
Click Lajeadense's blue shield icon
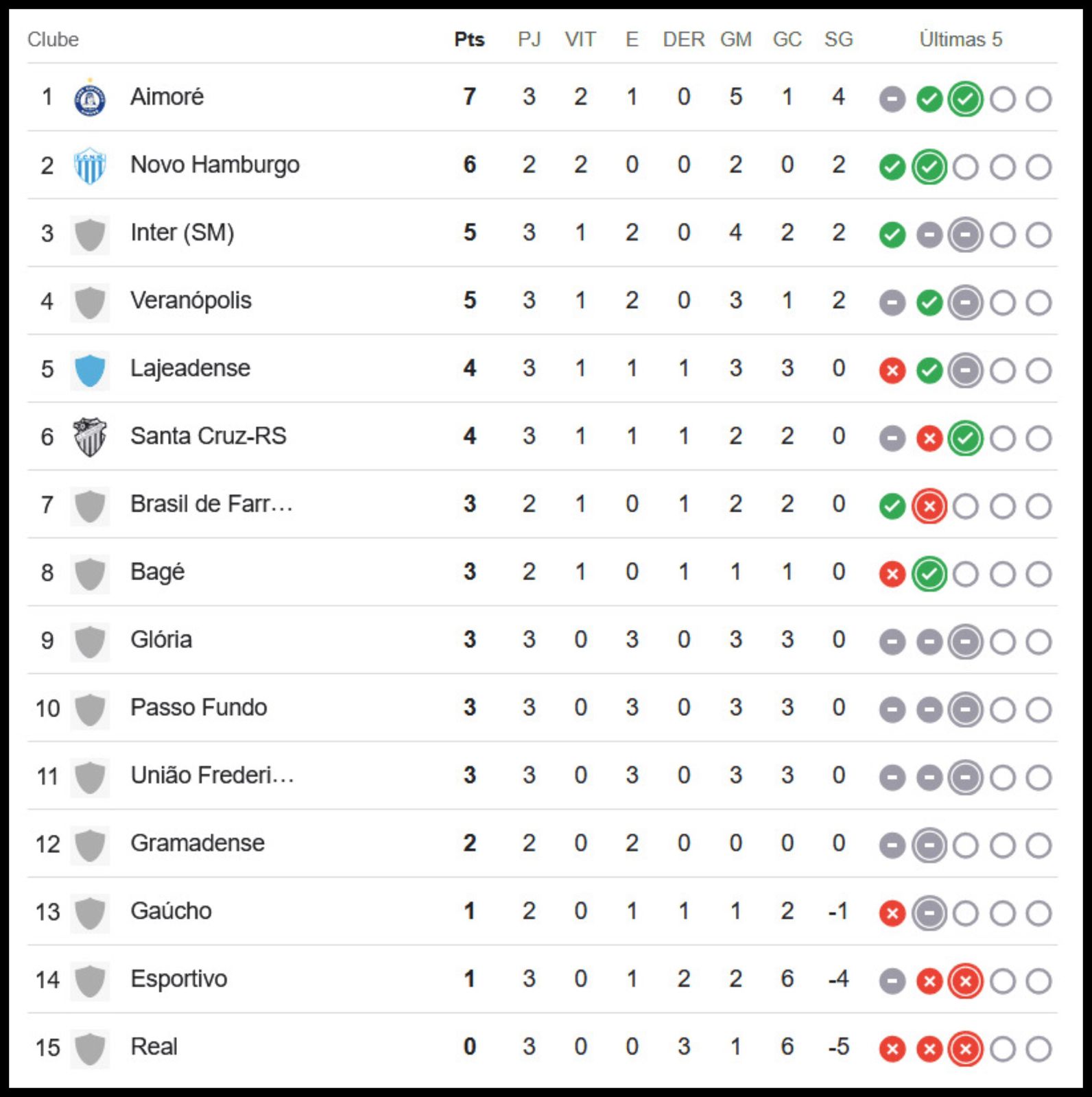tap(90, 370)
